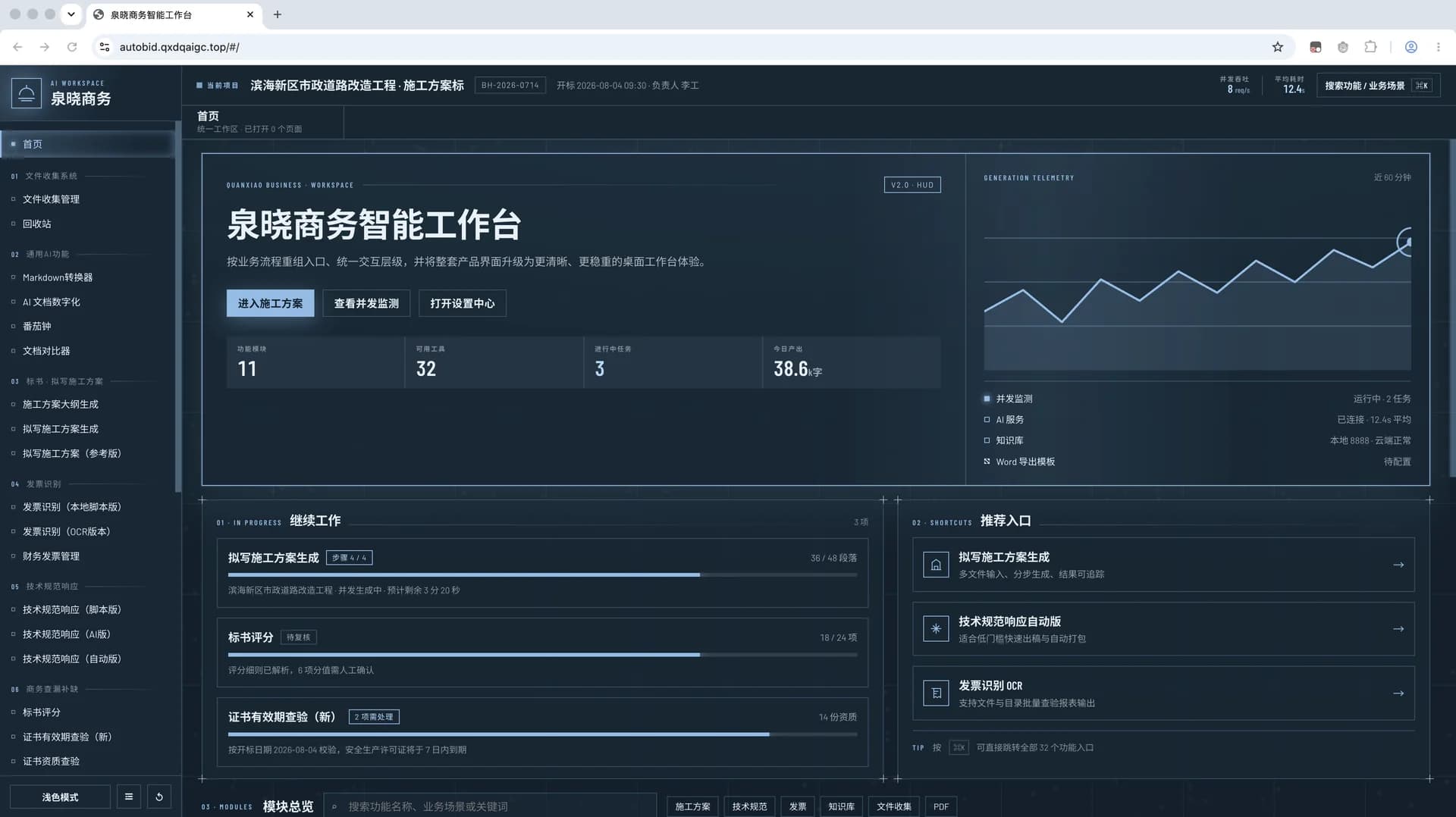Screen dimensions: 1456x817
Task: Click the 打开设置中心 button
Action: pyautogui.click(x=463, y=303)
